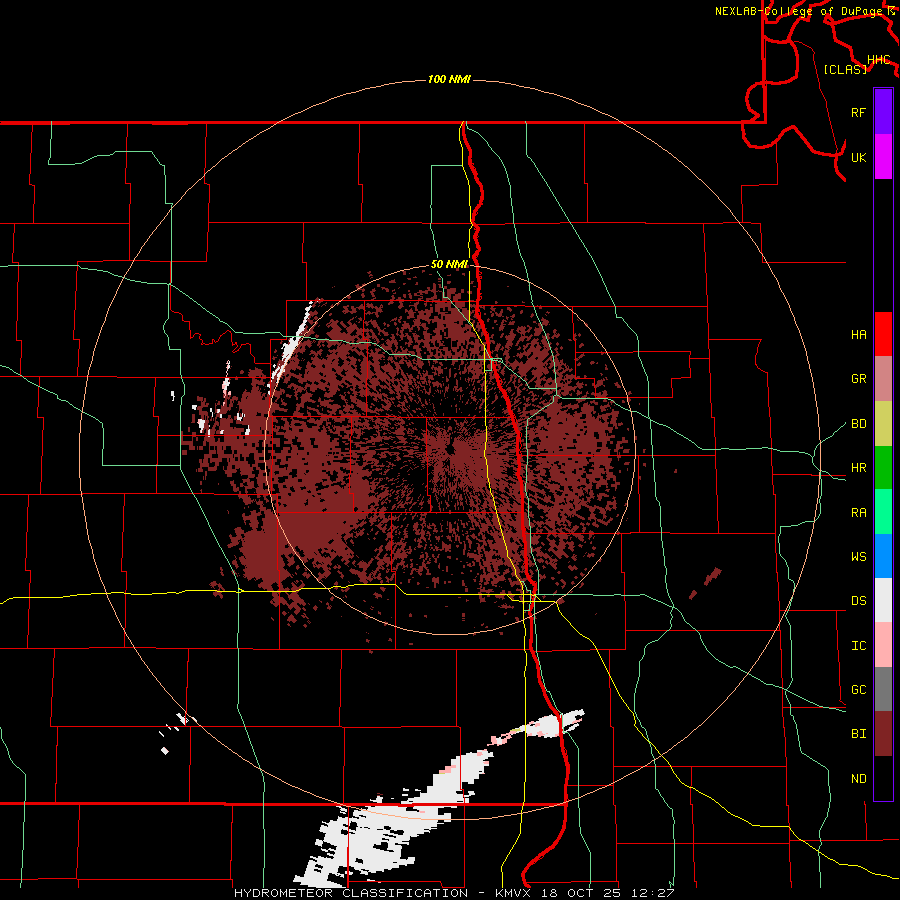The image size is (900, 900).
Task: Click the pinkish GR legend swatch
Action: (x=883, y=379)
